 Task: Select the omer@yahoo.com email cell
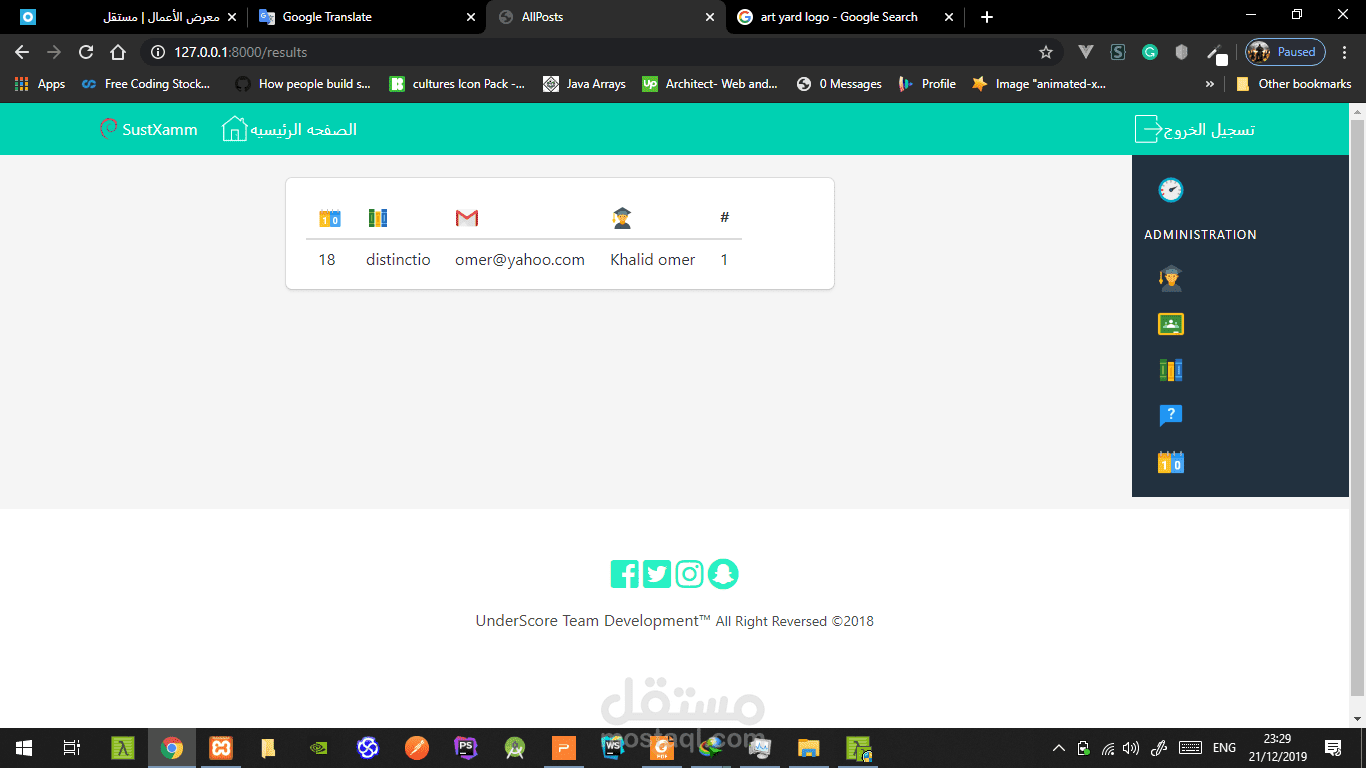[520, 260]
